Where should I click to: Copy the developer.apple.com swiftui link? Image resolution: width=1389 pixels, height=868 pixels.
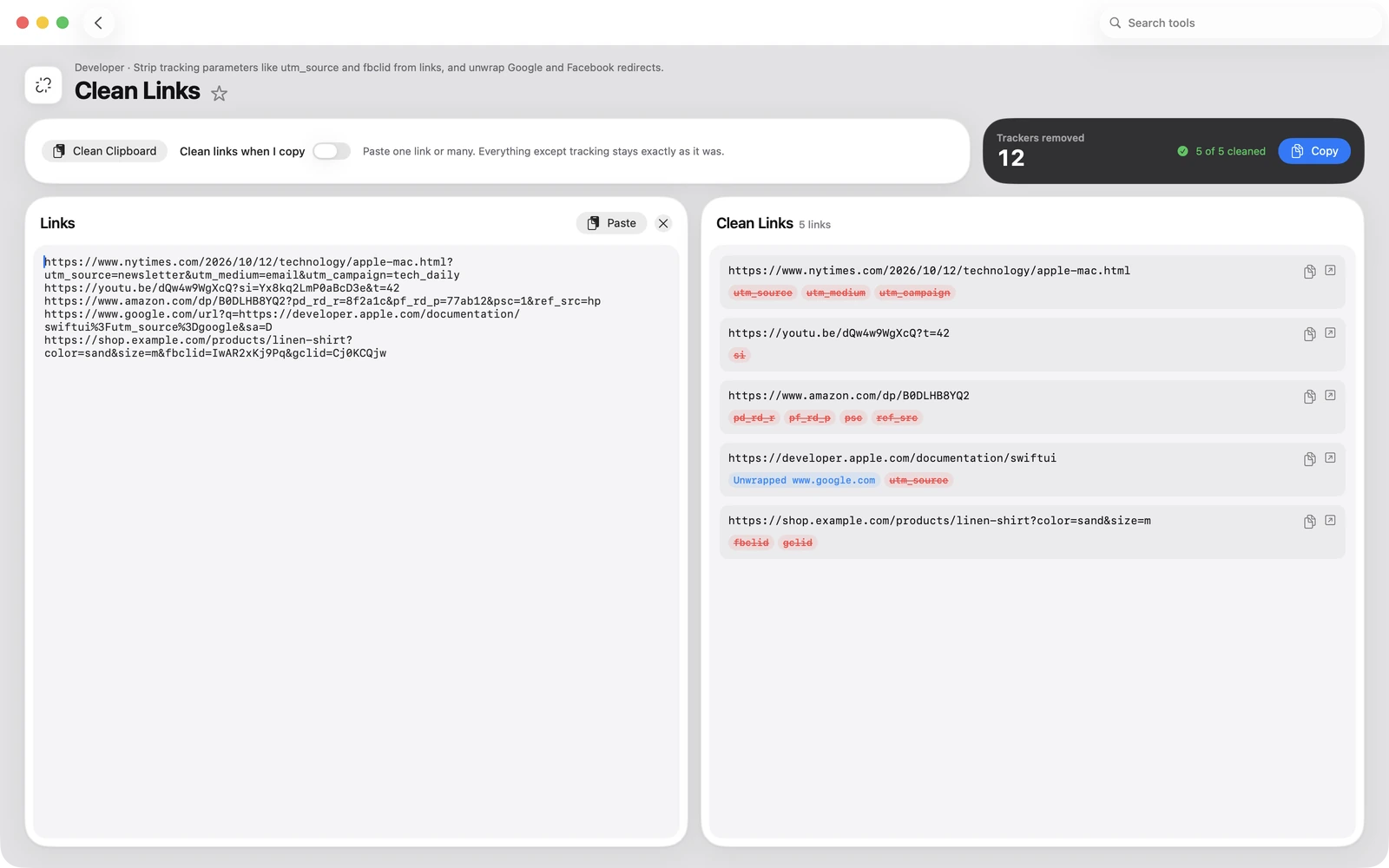[1309, 459]
